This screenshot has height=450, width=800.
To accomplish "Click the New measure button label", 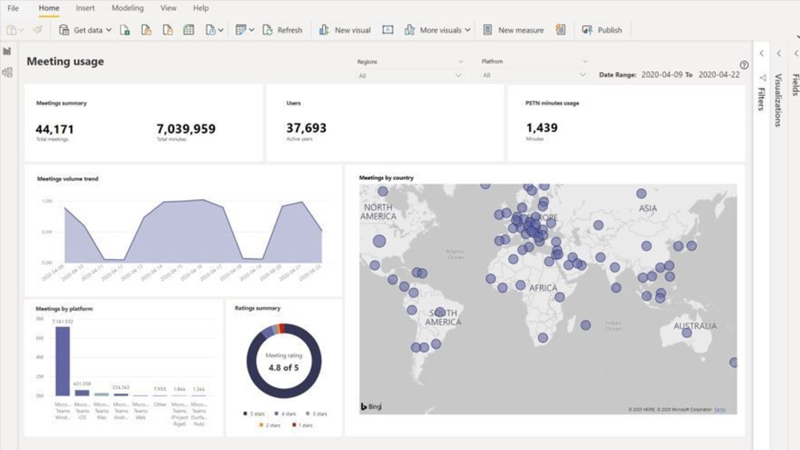I will pos(521,30).
